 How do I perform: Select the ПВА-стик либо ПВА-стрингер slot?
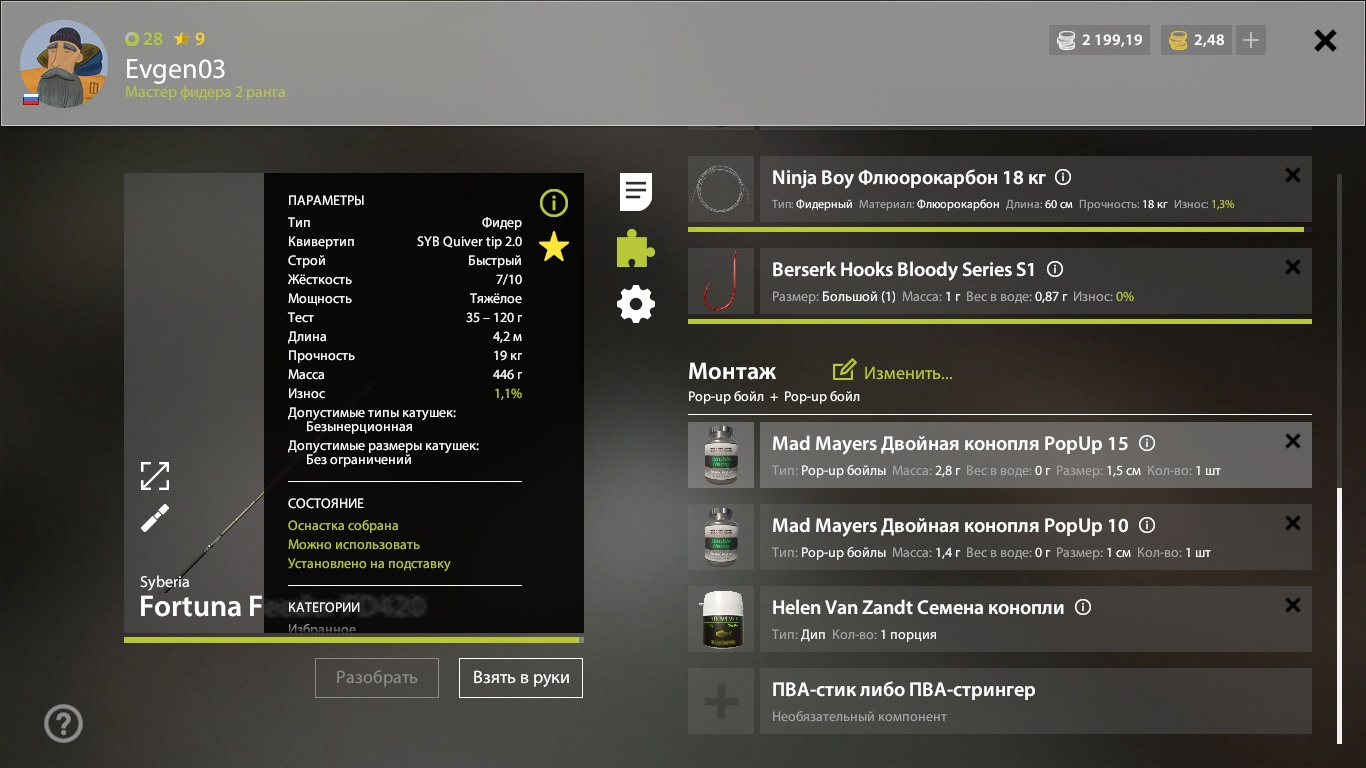point(1036,701)
